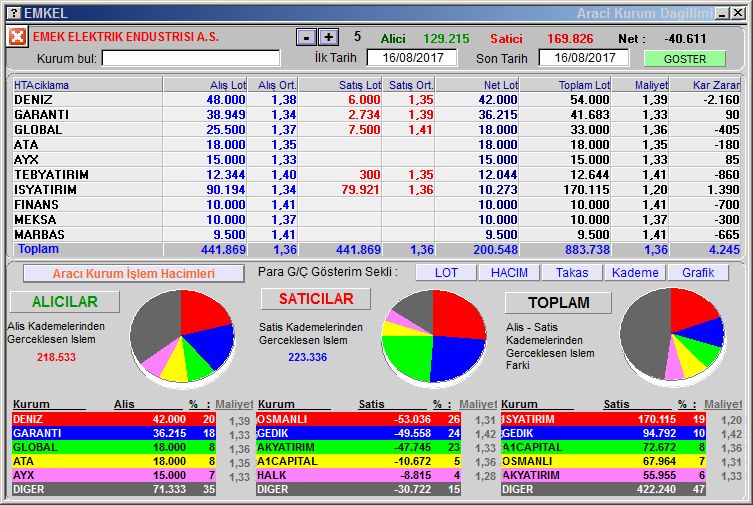
Task: Select the MARBAS row
Action: tap(376, 234)
